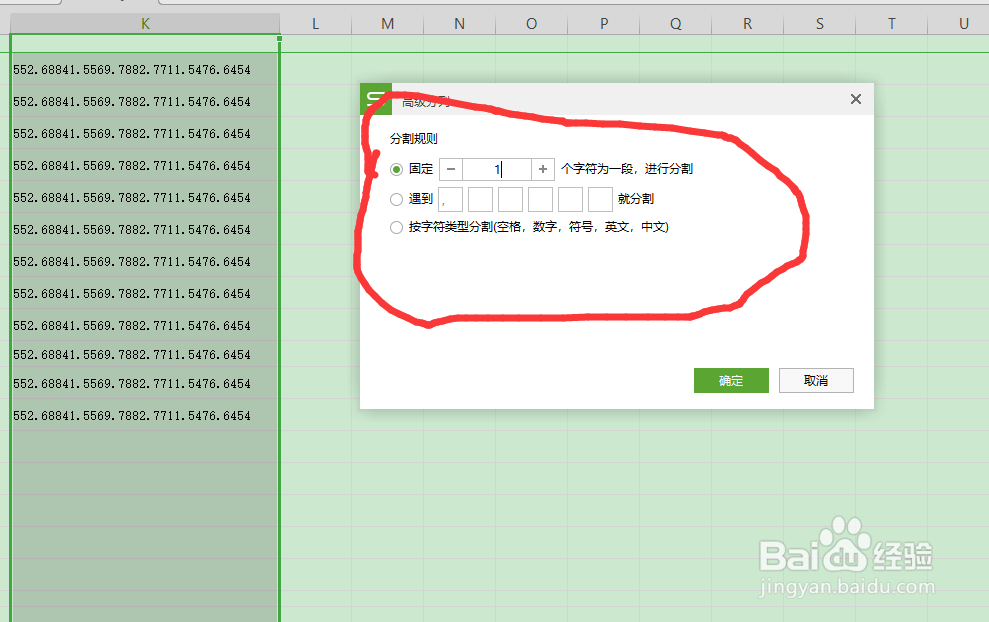Select column L header
Viewport: 989px width, 622px height.
(x=315, y=24)
